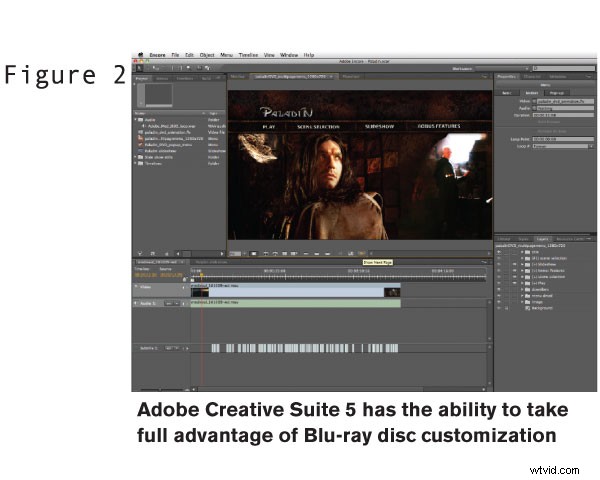Select the video clip thumbnail in timeline
The image size is (600, 480).
tap(200, 293)
